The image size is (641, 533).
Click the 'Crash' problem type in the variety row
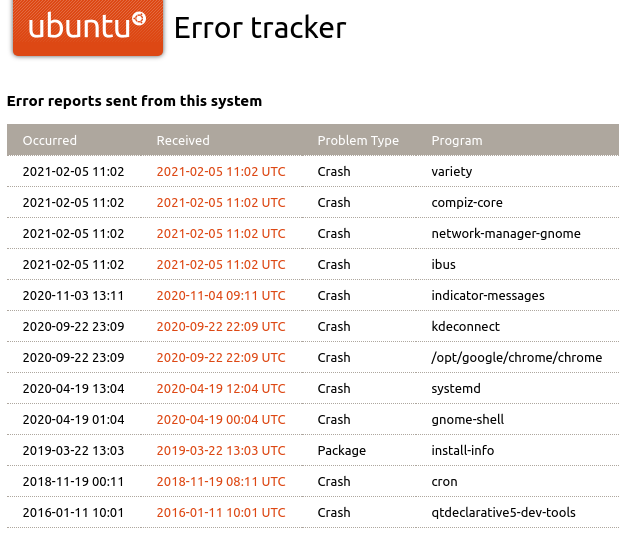tap(334, 171)
